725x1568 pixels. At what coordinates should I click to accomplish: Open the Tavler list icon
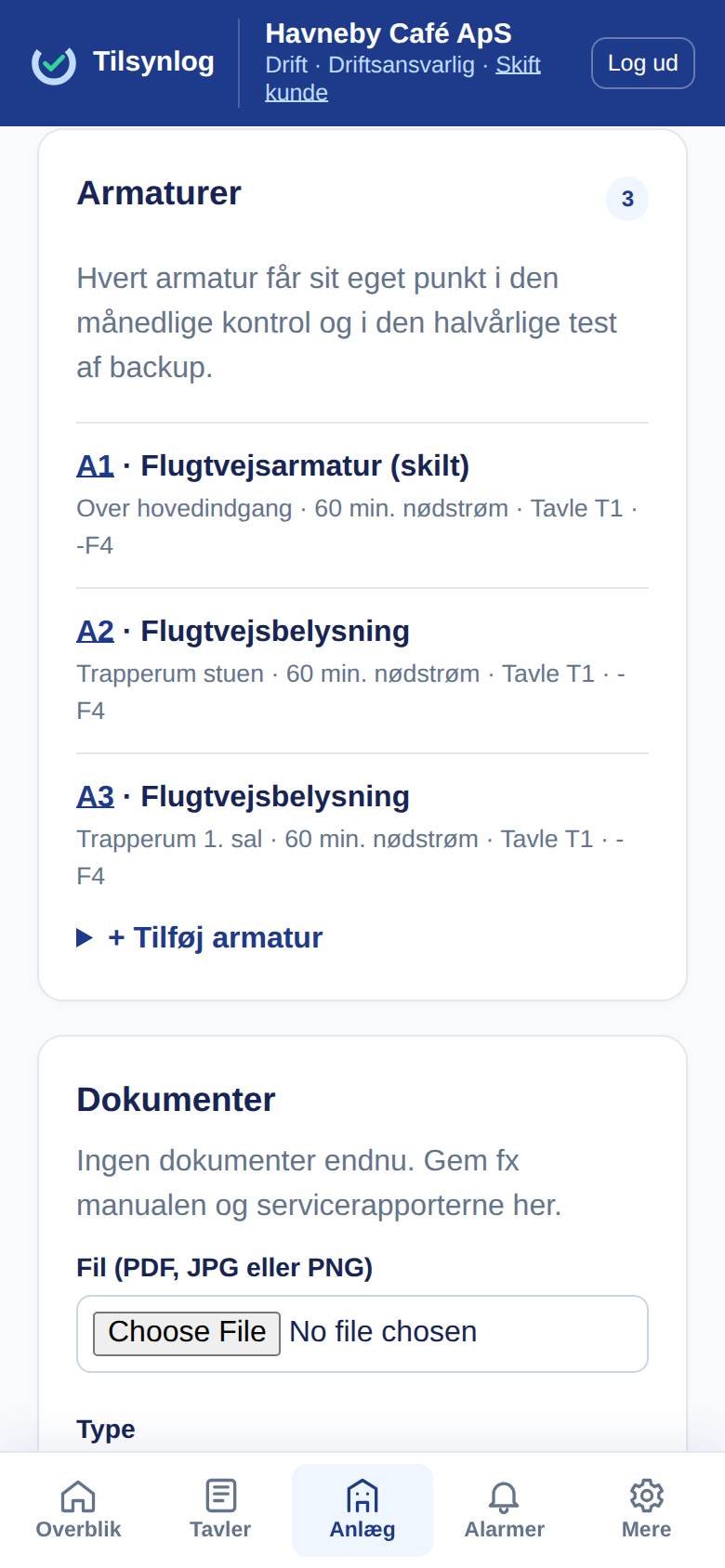(220, 1496)
